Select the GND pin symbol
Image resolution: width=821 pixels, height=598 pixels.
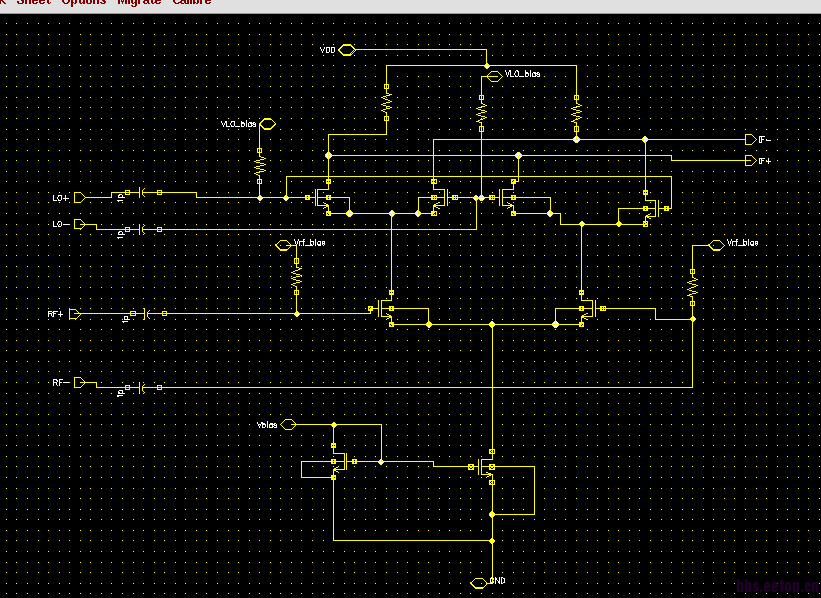479,583
